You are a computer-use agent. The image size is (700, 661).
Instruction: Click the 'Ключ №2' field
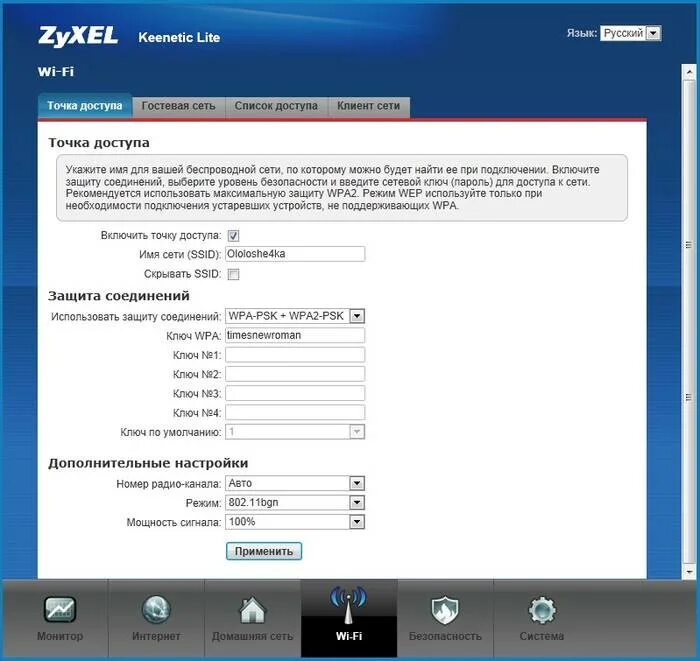pyautogui.click(x=295, y=374)
